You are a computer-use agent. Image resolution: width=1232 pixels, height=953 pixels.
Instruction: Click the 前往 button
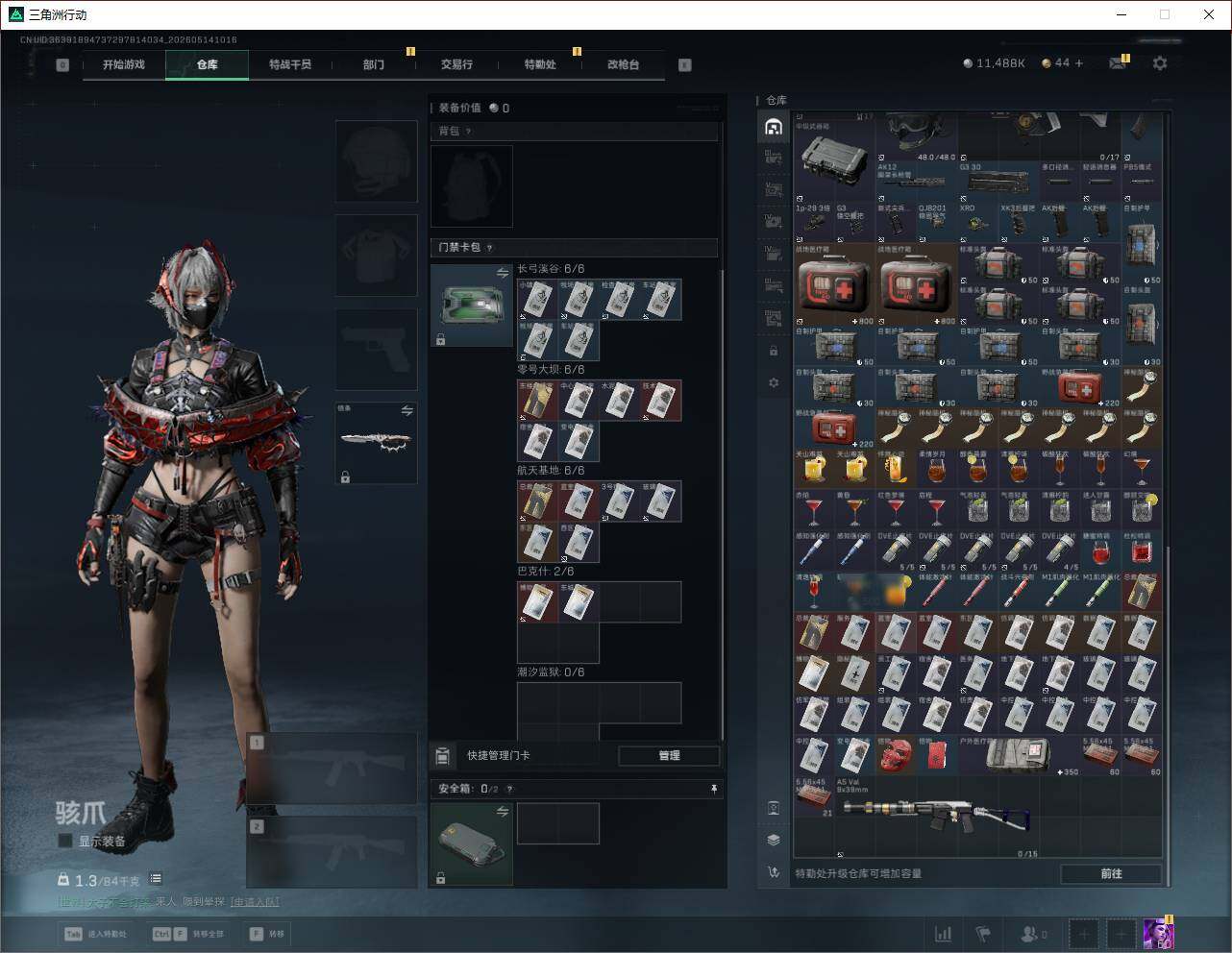click(1111, 873)
